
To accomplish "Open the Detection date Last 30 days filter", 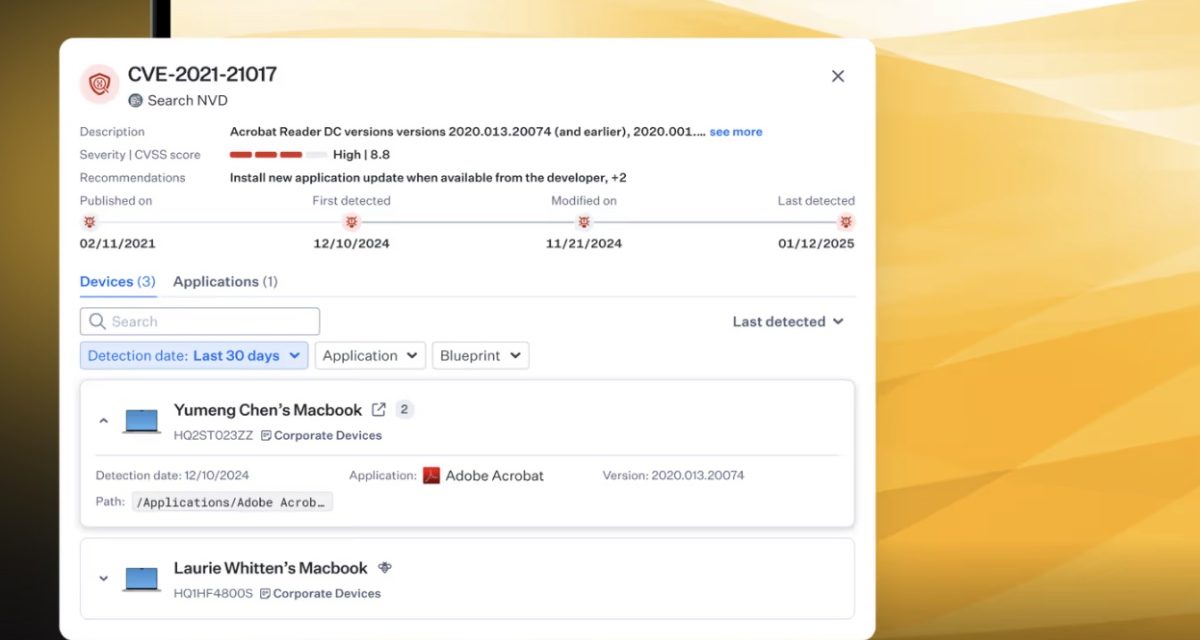I will [194, 356].
